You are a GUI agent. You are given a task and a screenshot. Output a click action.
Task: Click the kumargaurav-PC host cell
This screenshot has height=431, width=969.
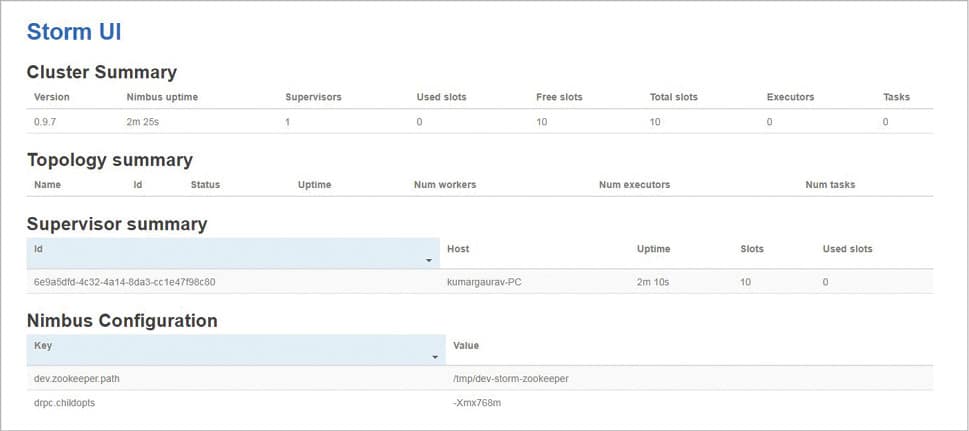(x=484, y=282)
